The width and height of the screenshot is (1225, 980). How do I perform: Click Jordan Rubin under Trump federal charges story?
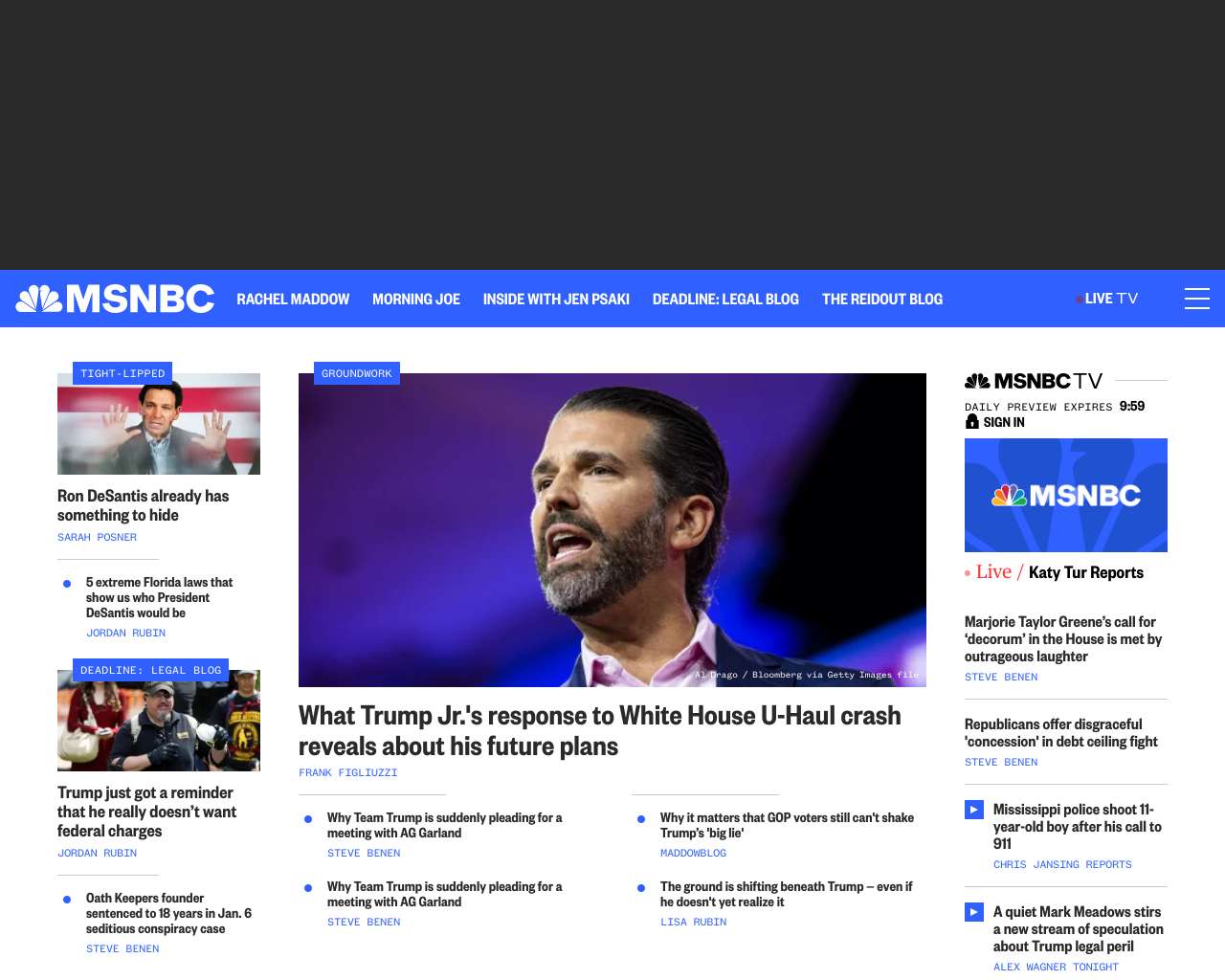click(x=97, y=853)
